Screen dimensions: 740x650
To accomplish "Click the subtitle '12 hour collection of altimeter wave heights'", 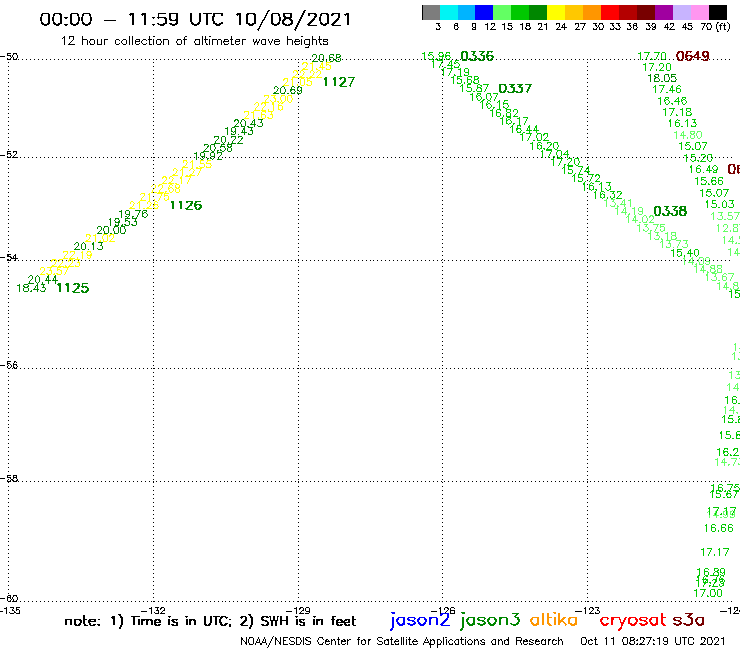I will (194, 41).
